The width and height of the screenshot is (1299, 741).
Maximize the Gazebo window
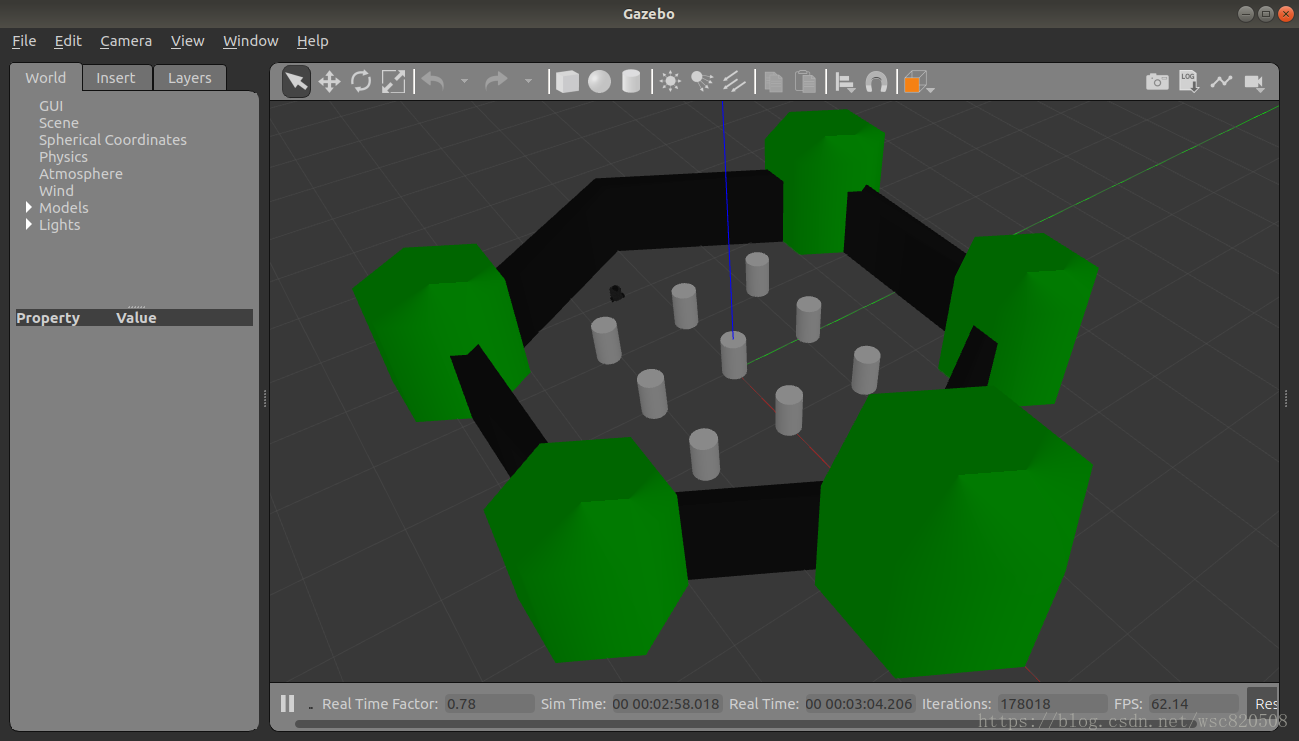(x=1265, y=13)
